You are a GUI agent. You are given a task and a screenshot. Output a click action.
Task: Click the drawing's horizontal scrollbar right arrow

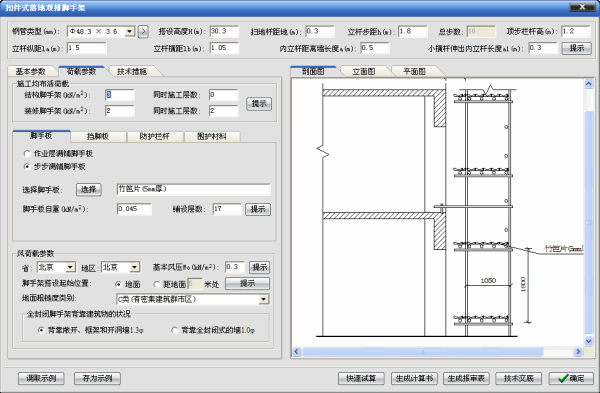(x=578, y=351)
